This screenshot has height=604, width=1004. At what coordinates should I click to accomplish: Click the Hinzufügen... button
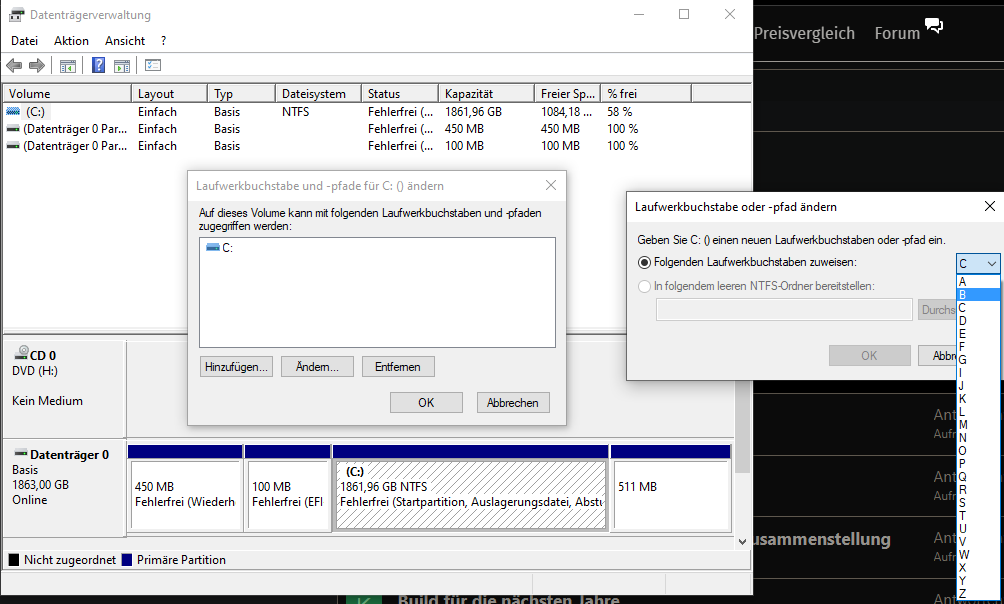236,367
